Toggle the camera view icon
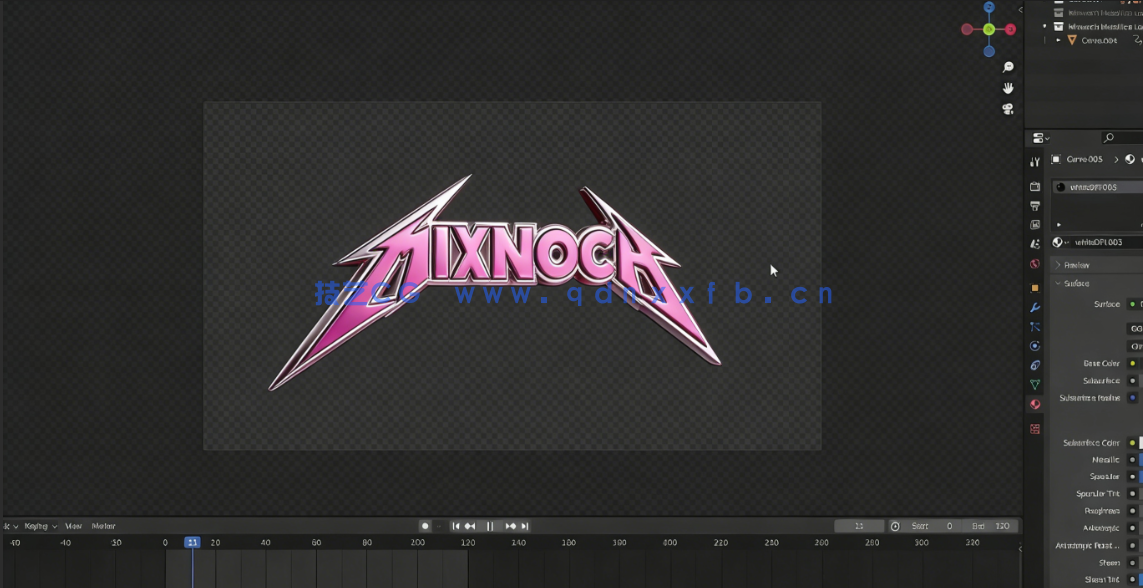The height and width of the screenshot is (588, 1143). point(1008,109)
